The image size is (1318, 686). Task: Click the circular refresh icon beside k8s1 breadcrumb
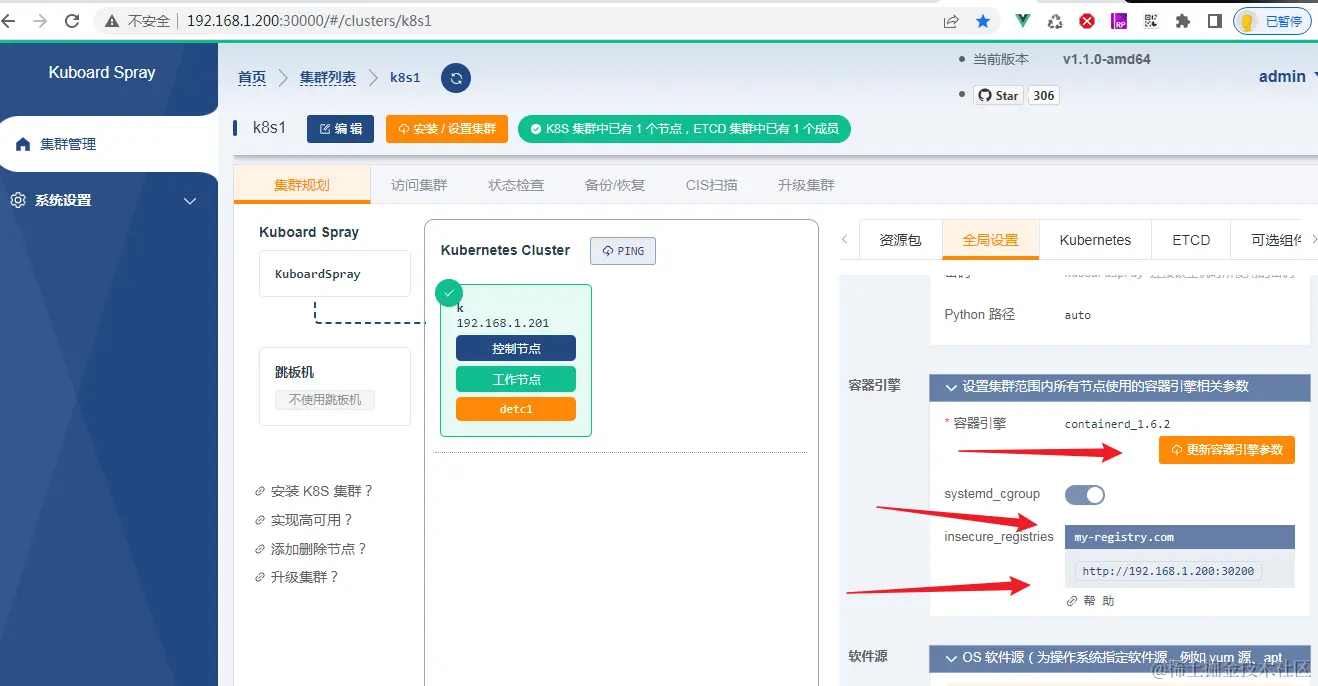[x=456, y=78]
